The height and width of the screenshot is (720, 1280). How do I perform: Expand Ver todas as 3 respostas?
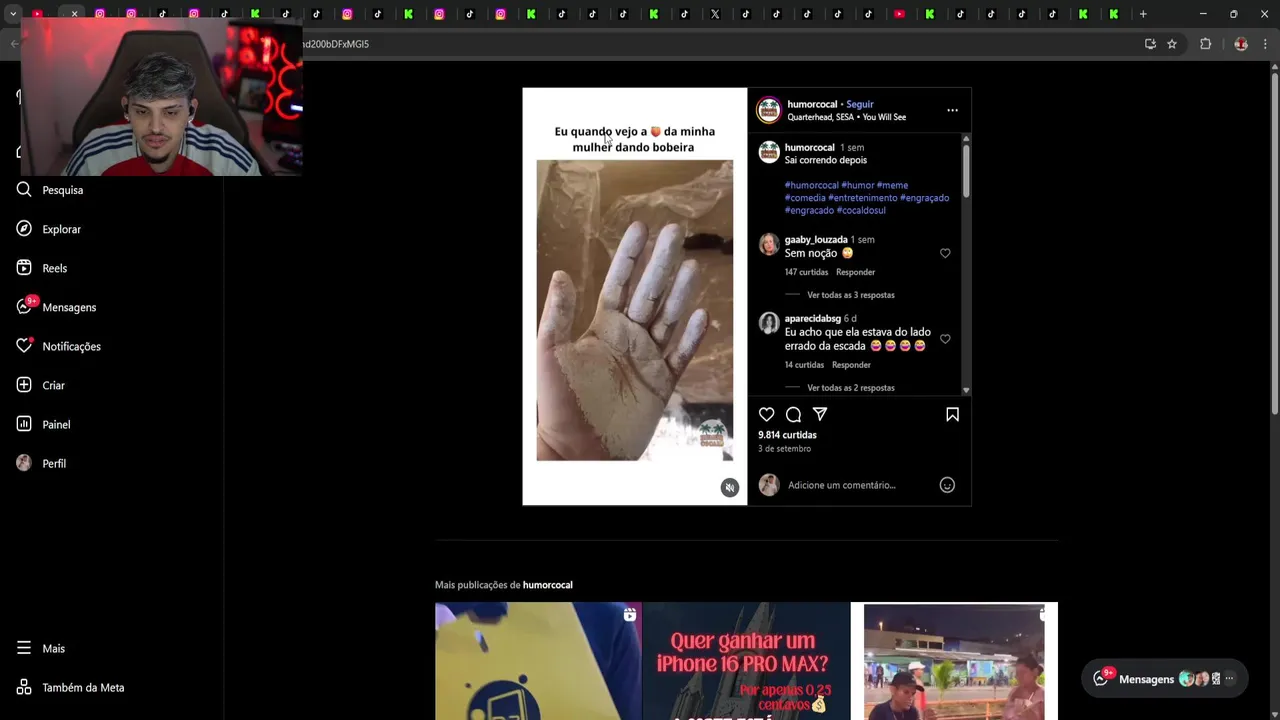(851, 295)
